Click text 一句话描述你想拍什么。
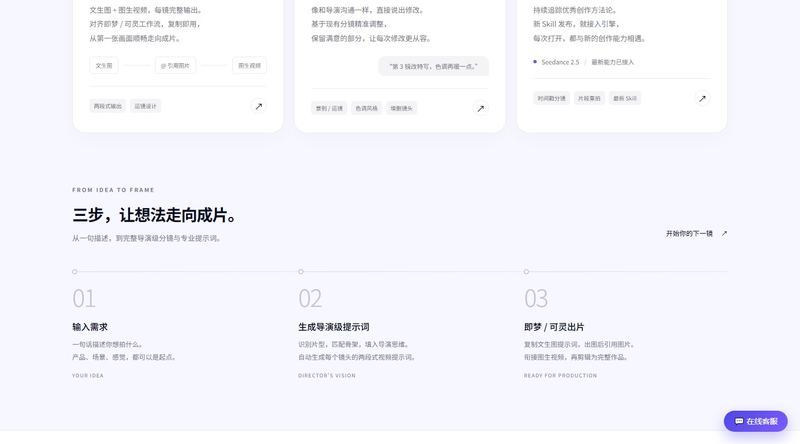The image size is (800, 444). coord(108,344)
